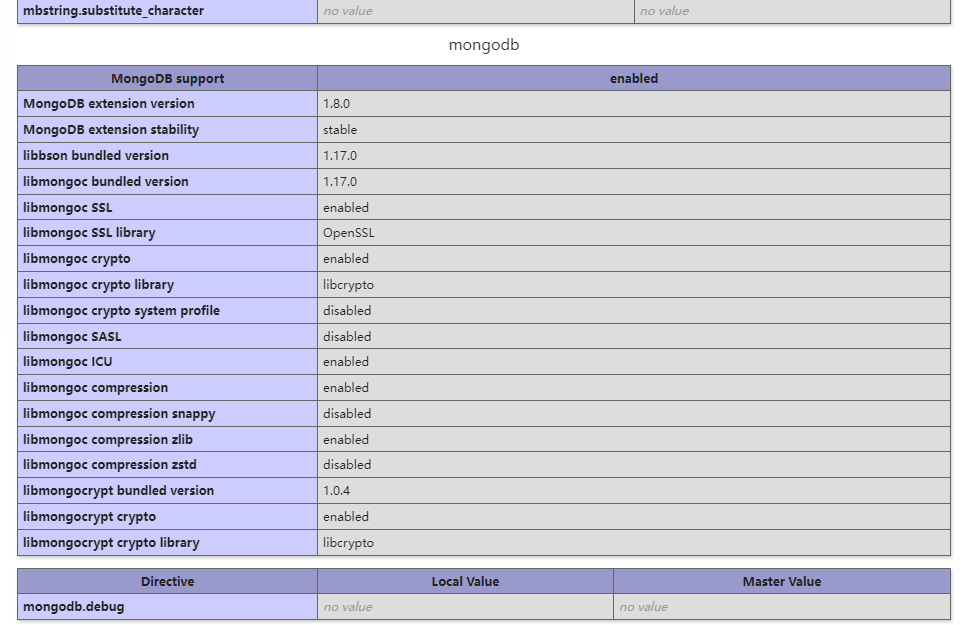Click "enabled" in the libmongoc ICU row
Screen dimensions: 970x625
[346, 362]
